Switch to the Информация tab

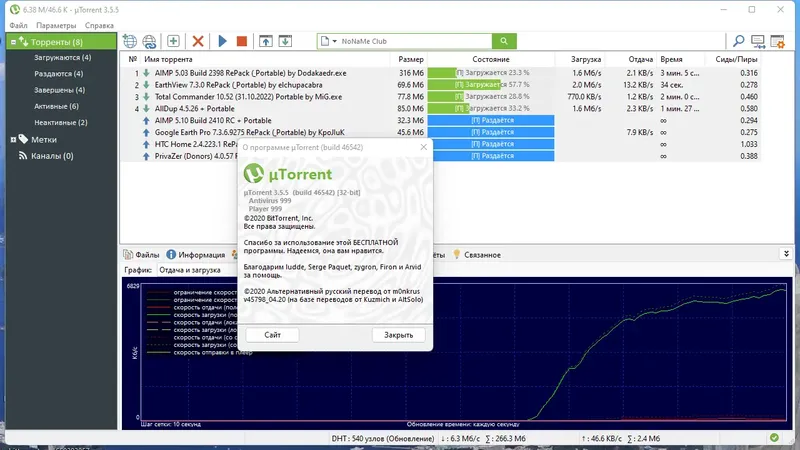[196, 255]
